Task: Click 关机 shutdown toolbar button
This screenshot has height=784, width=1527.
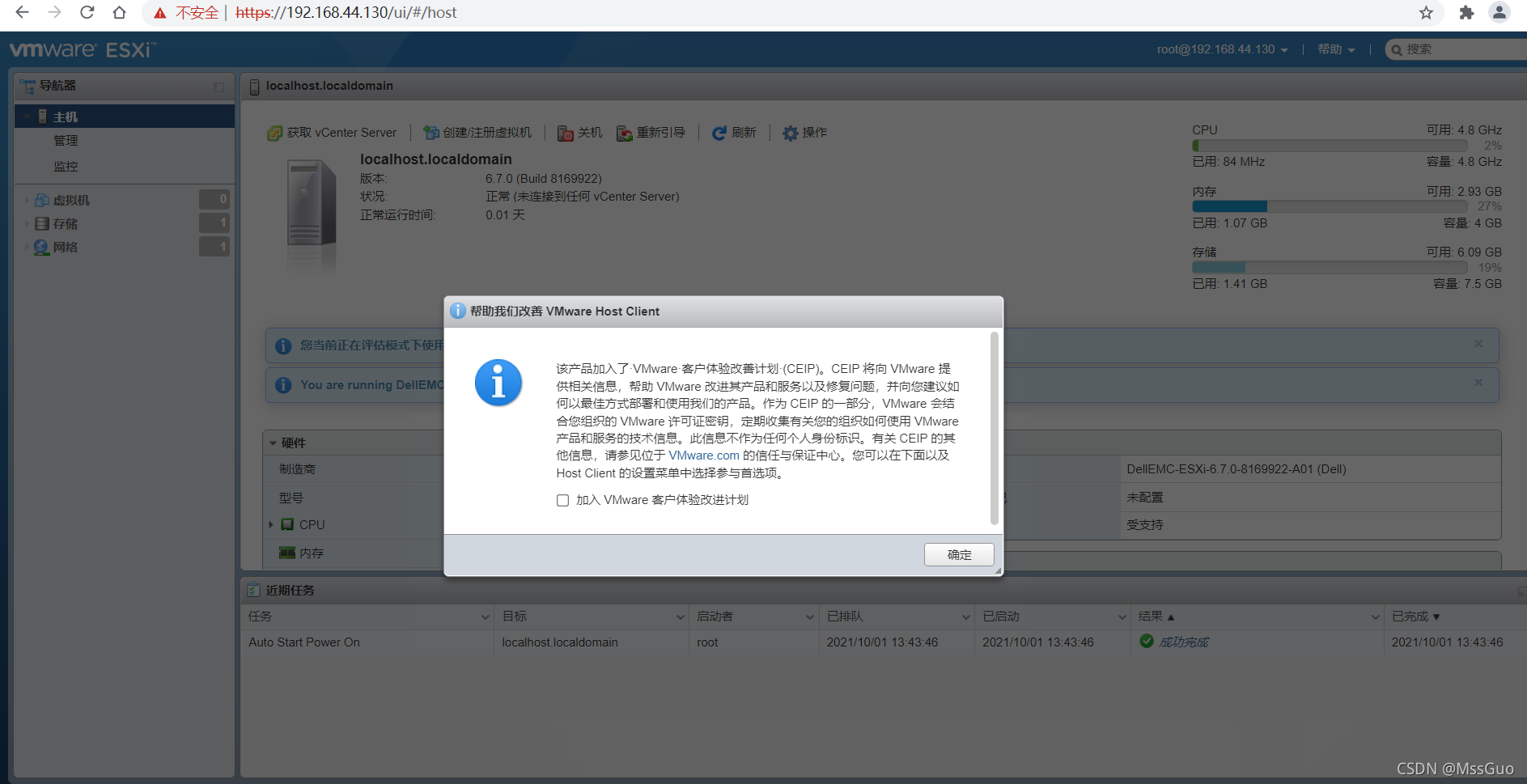Action: tap(580, 133)
